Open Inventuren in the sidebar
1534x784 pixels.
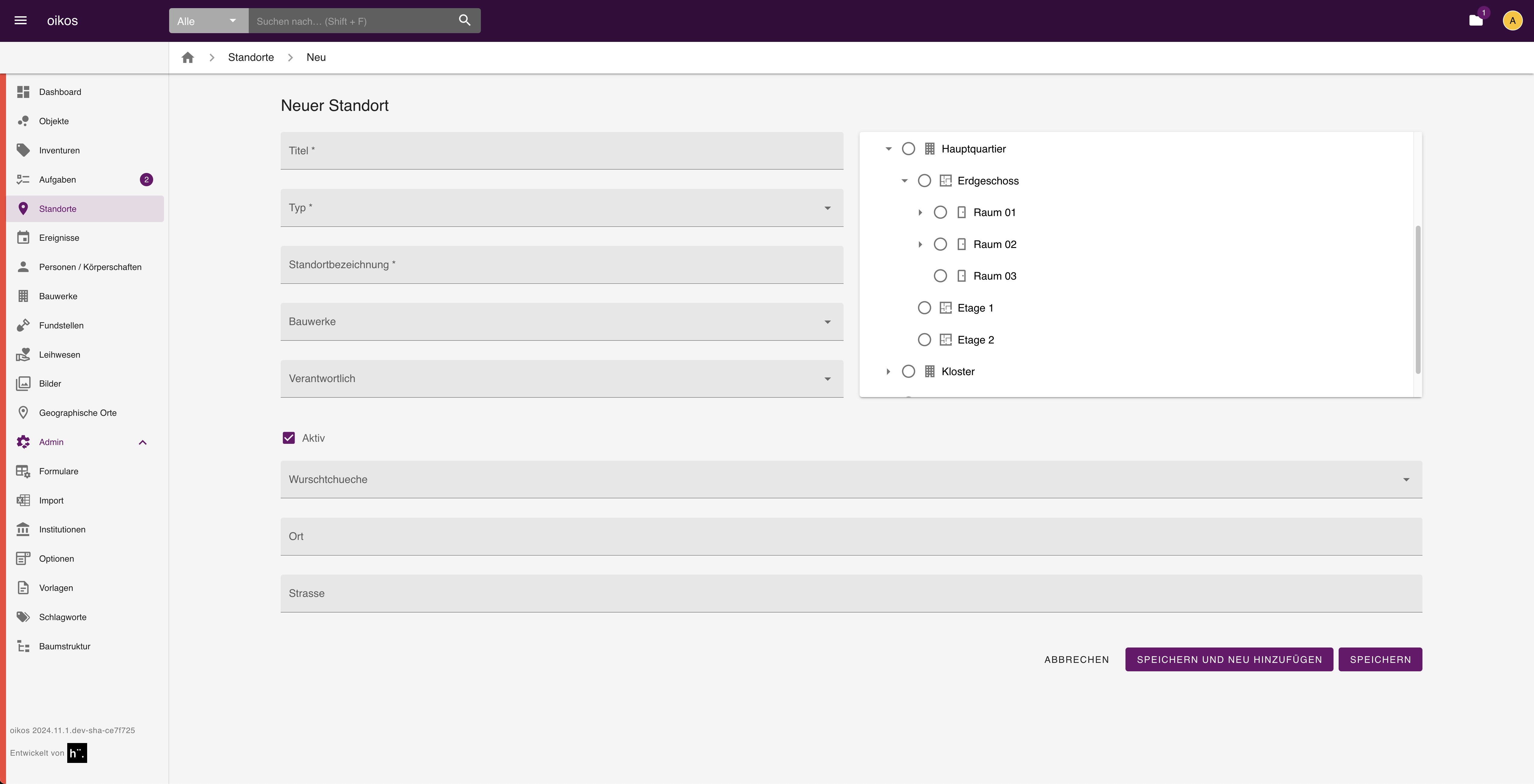point(84,150)
